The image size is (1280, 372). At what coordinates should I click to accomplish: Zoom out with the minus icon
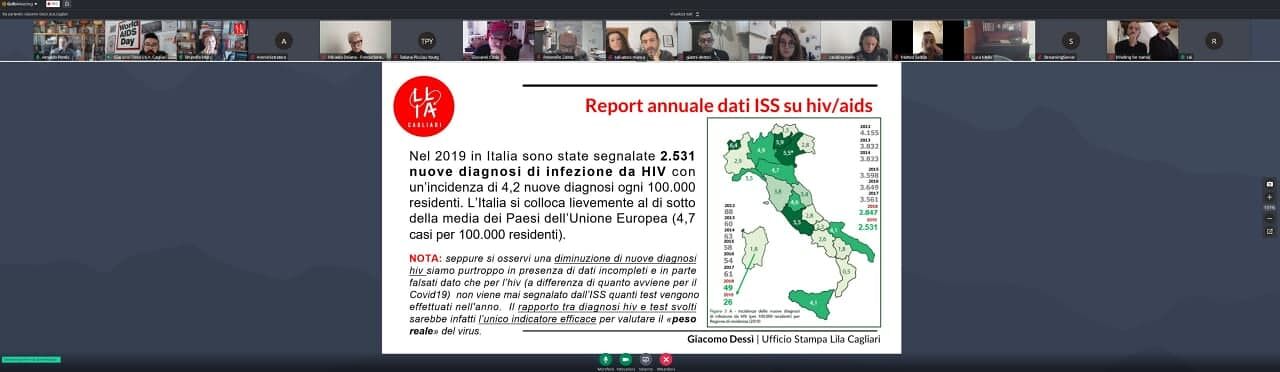coord(1270,218)
